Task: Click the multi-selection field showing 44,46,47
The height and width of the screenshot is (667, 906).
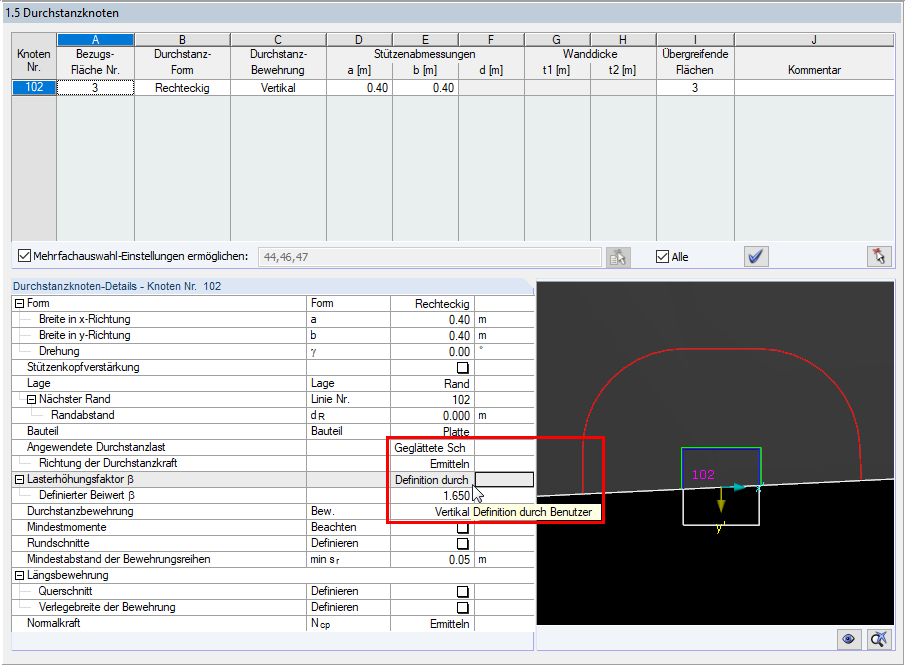Action: click(x=430, y=257)
